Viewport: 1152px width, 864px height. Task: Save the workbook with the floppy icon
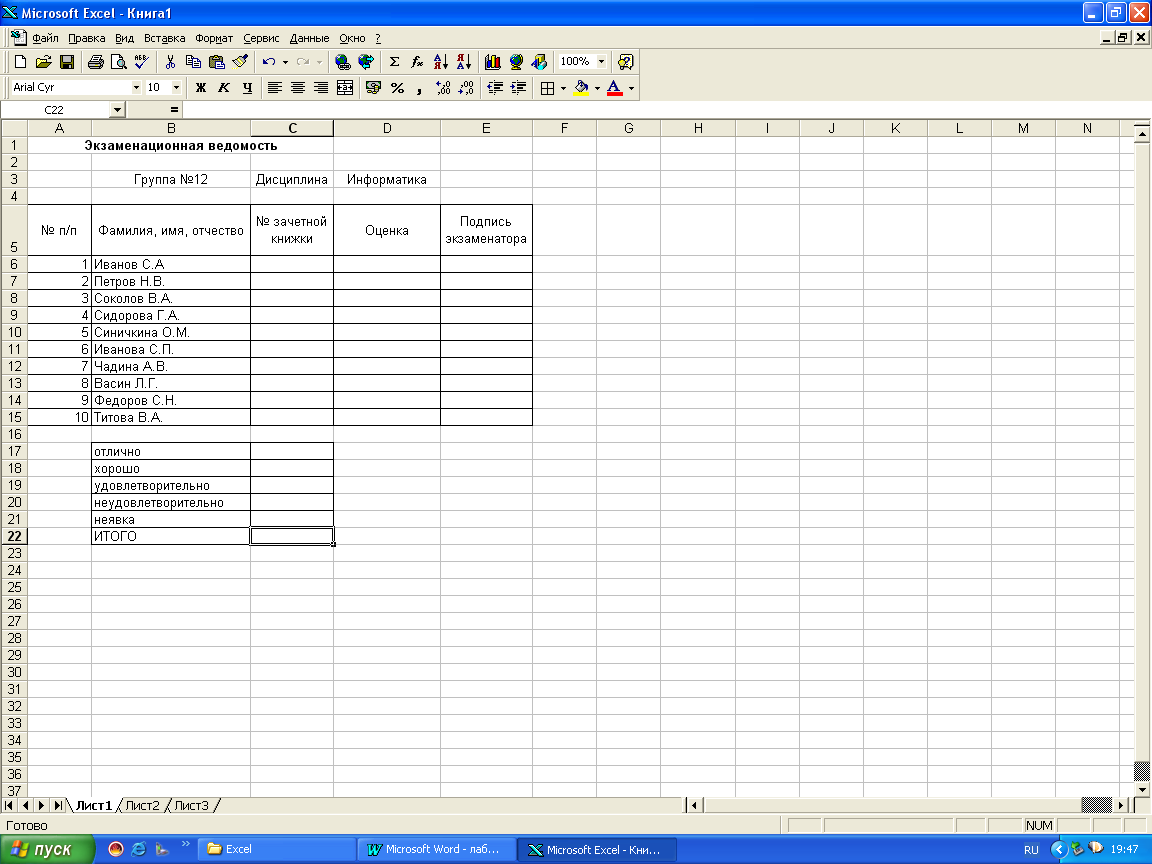click(x=67, y=62)
